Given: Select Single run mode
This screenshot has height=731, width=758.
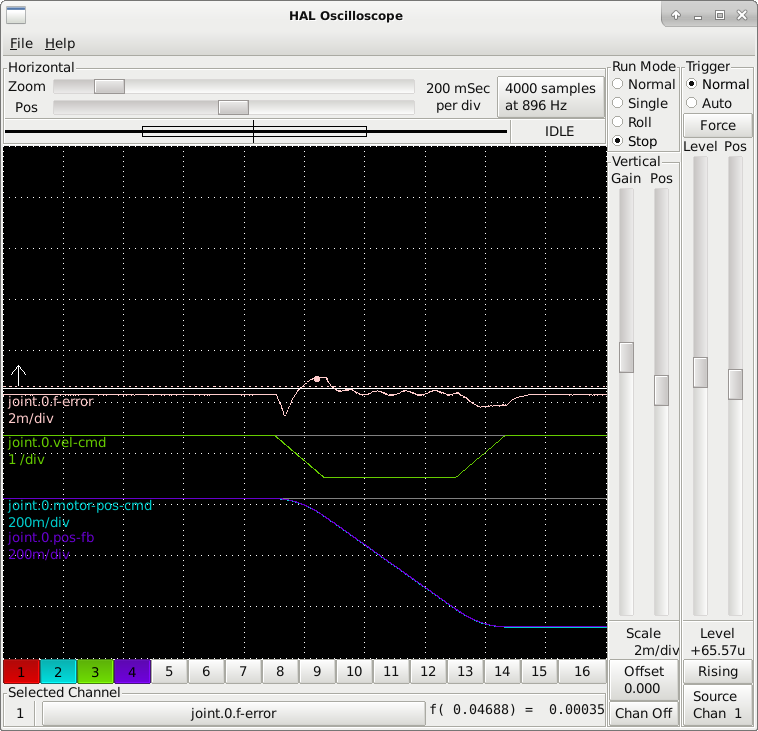Looking at the screenshot, I should coord(640,103).
